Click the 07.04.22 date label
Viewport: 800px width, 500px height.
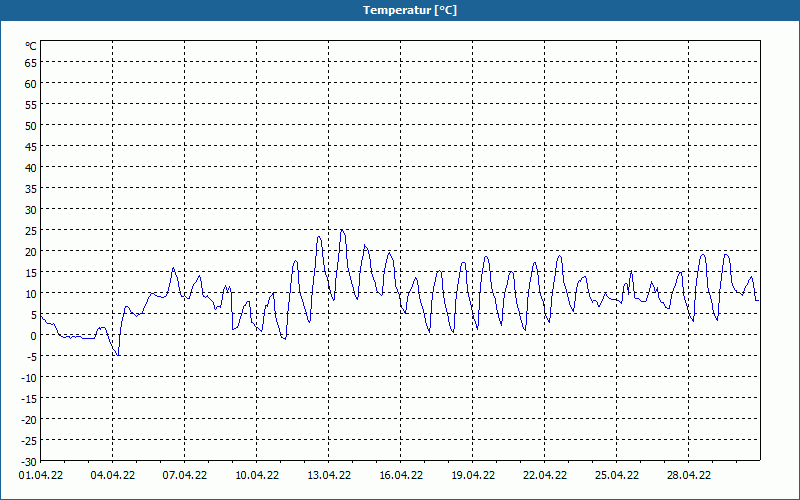pos(185,476)
